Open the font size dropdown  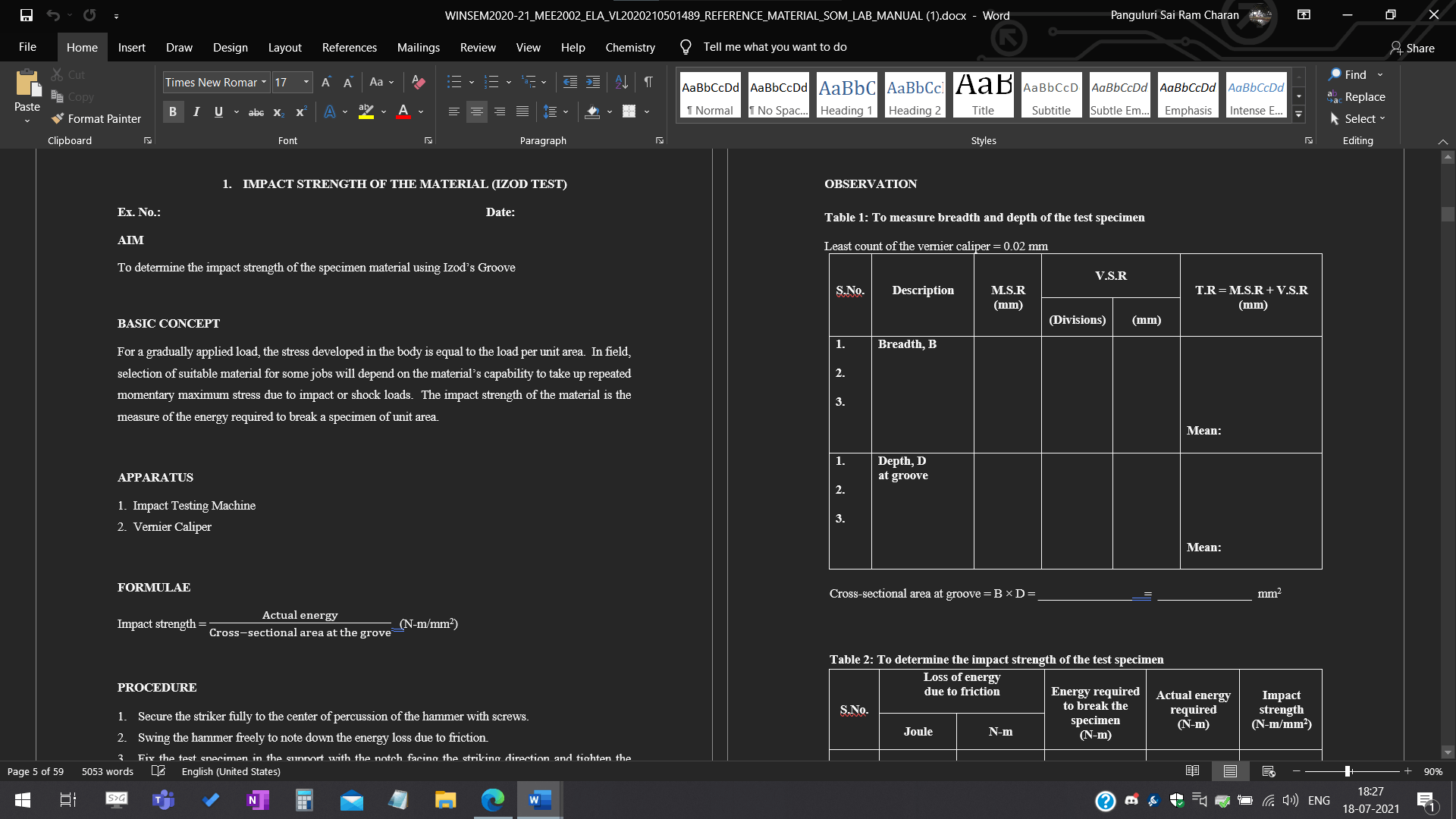pos(306,82)
